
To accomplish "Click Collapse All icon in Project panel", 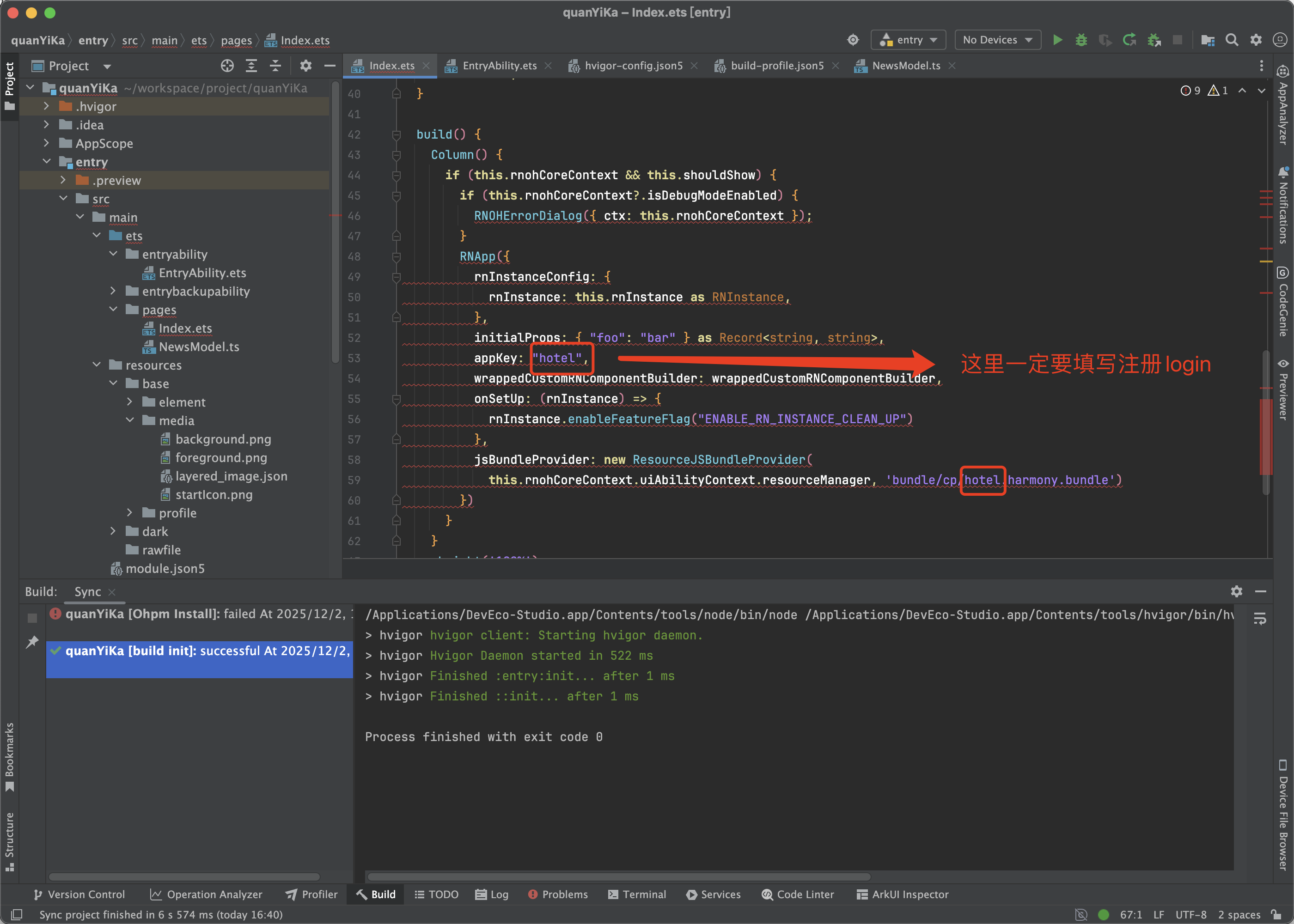I will 275,66.
